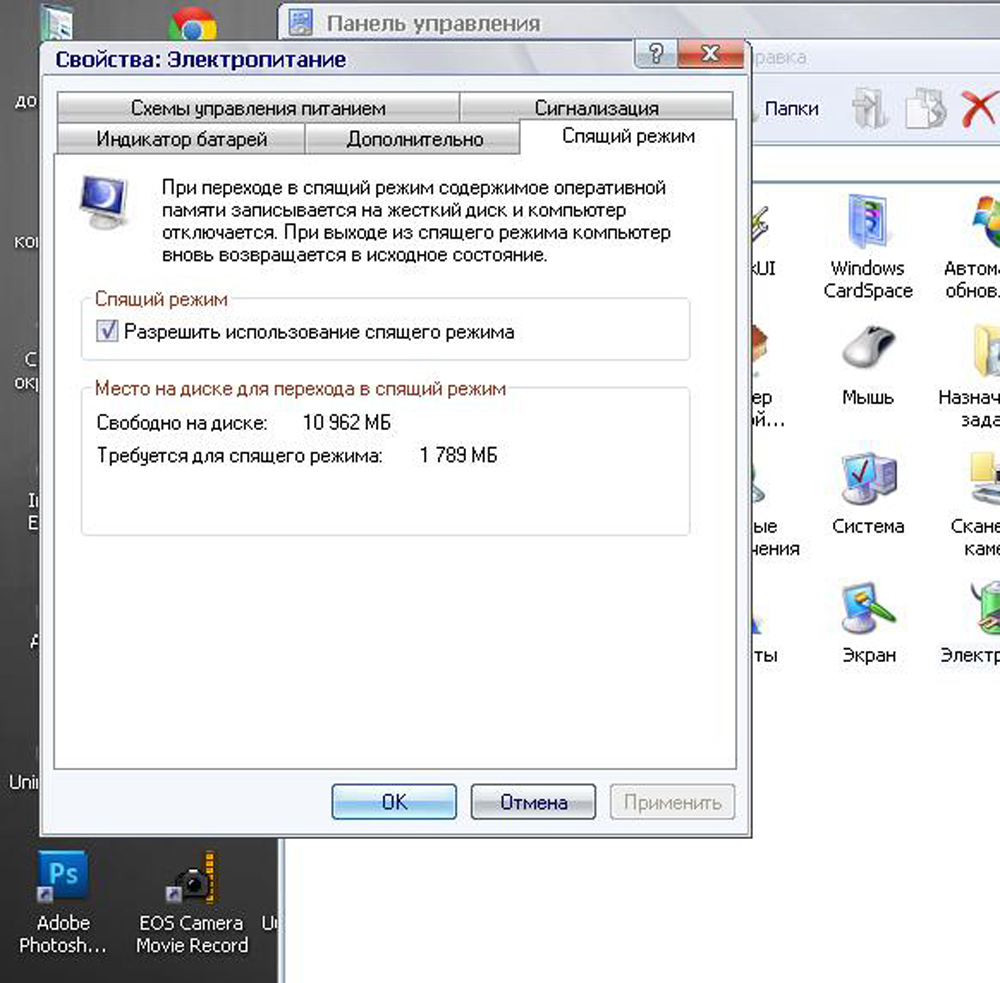Switch to the Сигнализация tab

(x=596, y=108)
